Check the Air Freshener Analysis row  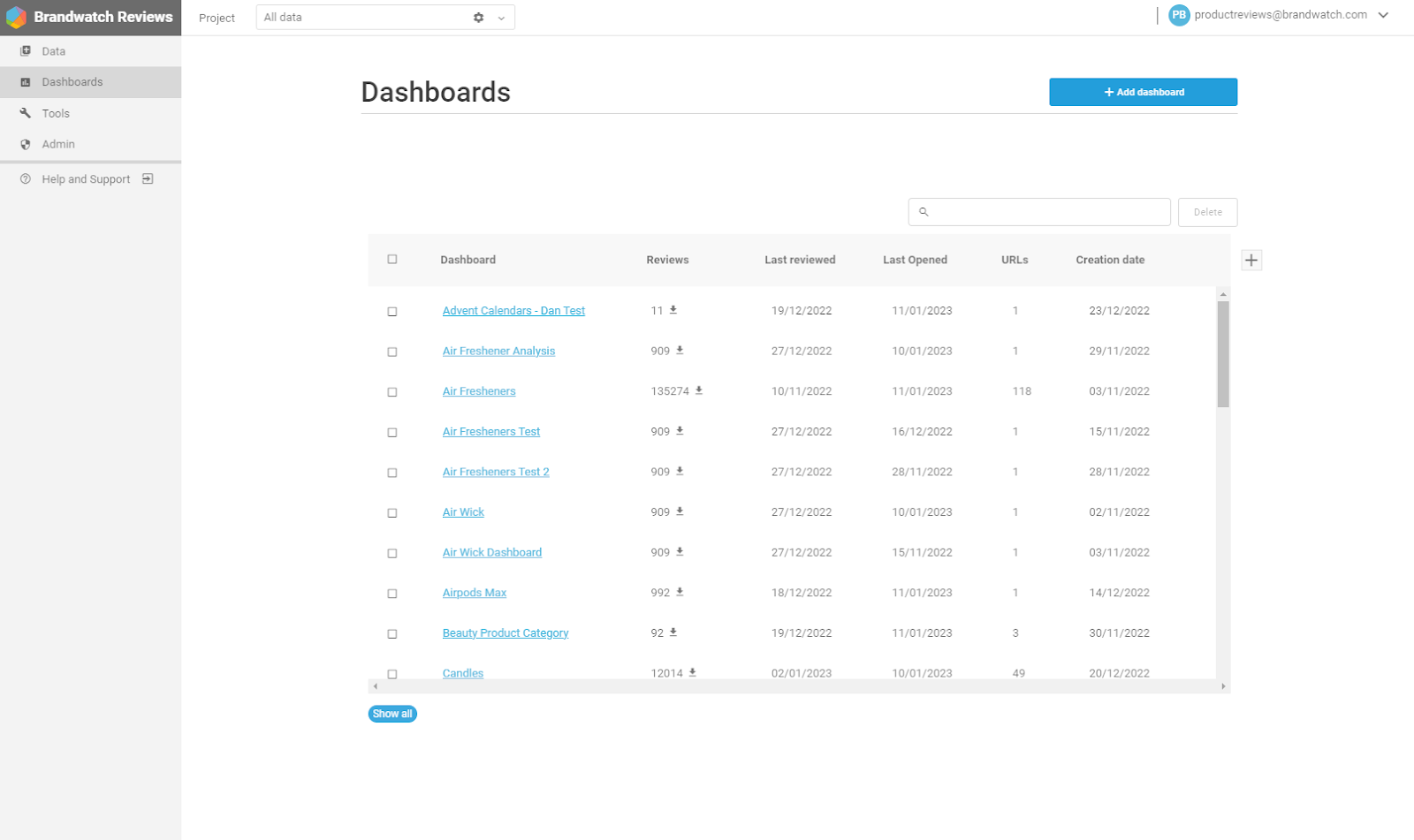click(392, 352)
